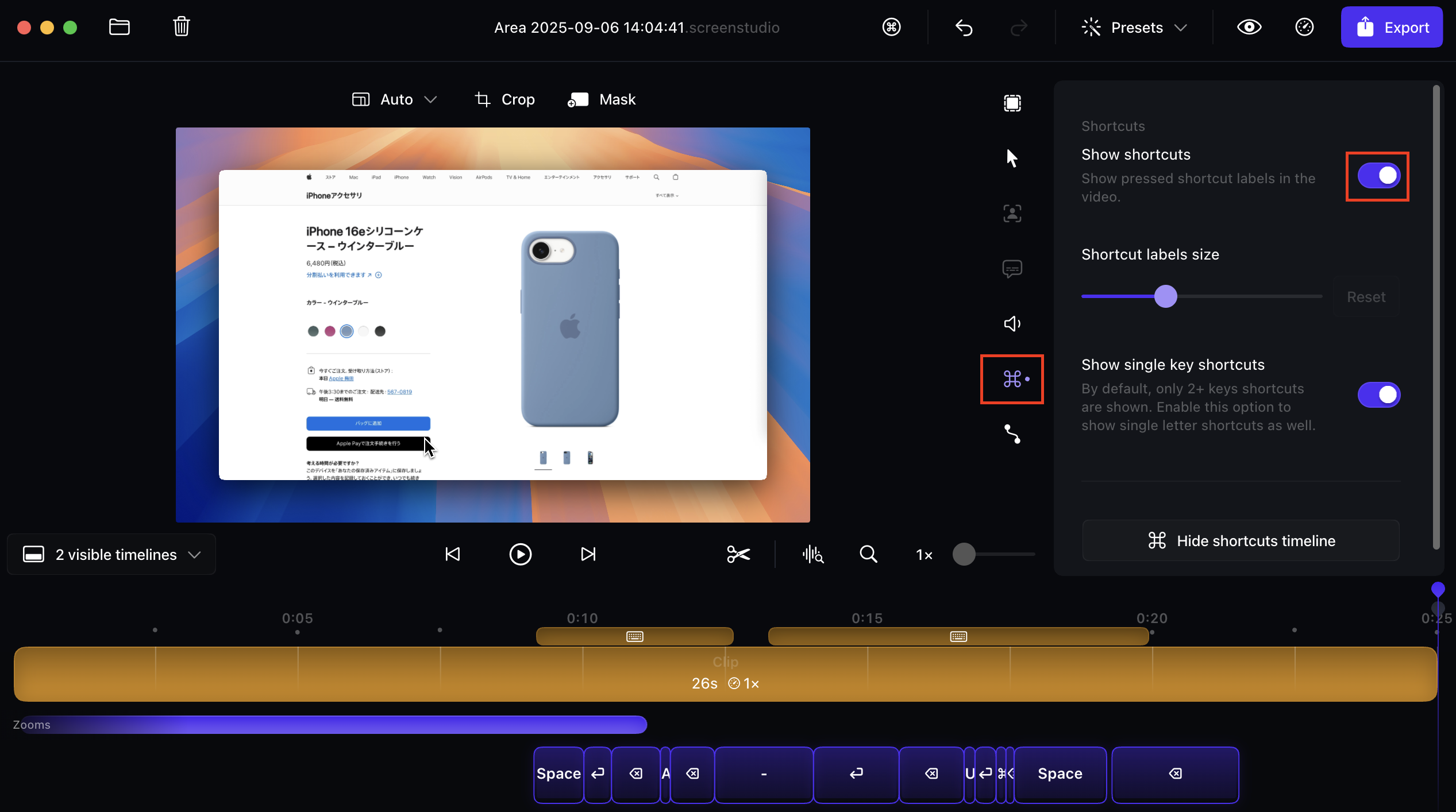Open the shortcuts command settings tab
Image resolution: width=1456 pixels, height=812 pixels.
click(x=1012, y=379)
